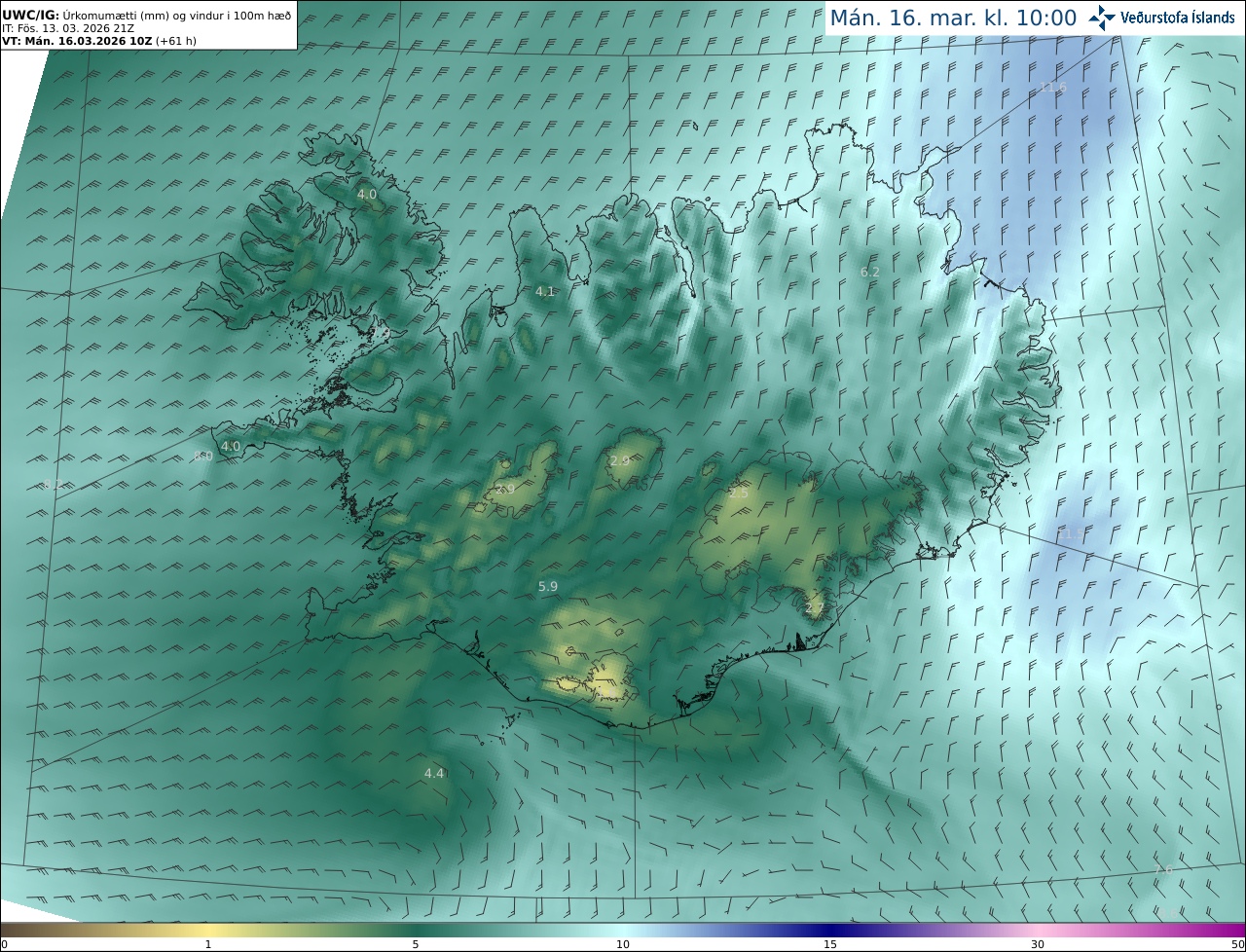
Task: Click the 11.6 value over the northeast sea
Action: coord(1052,88)
